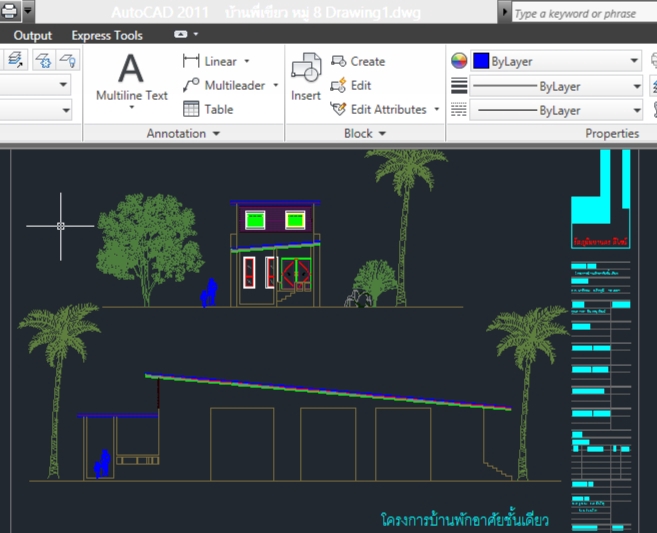Expand the Quick Access toolbar dropdown arrow
657x533 pixels.
(x=28, y=10)
